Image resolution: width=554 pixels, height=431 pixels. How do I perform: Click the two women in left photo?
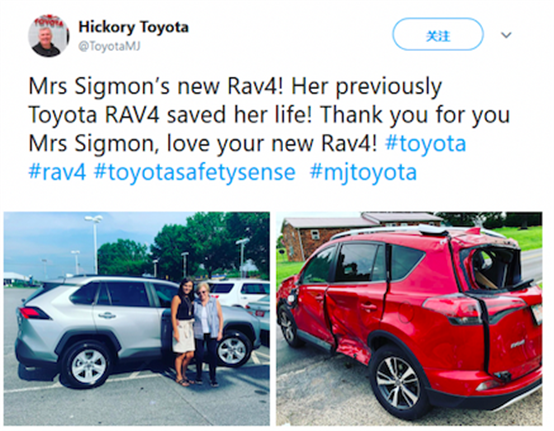click(196, 332)
